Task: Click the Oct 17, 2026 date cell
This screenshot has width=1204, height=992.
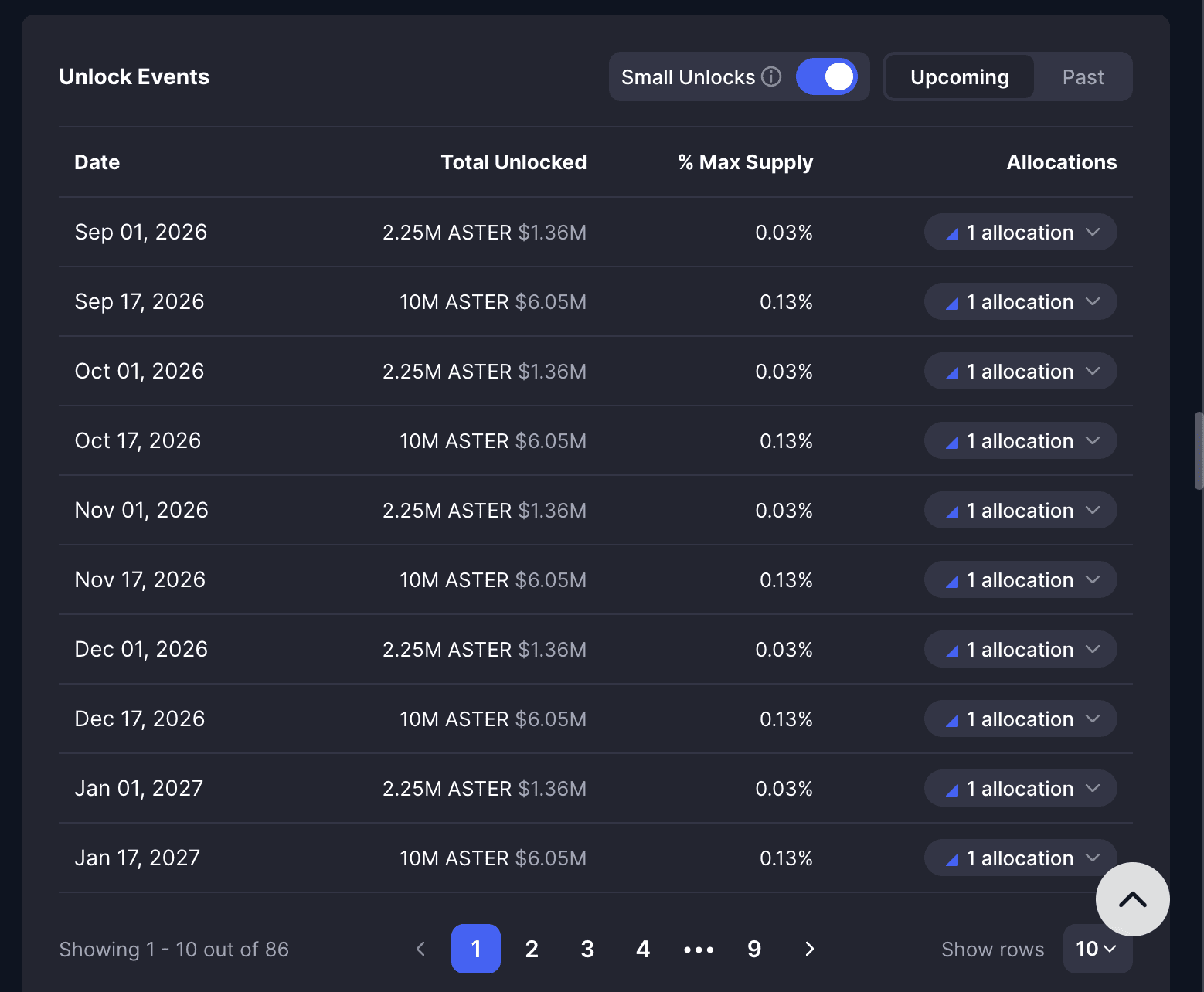Action: (138, 440)
